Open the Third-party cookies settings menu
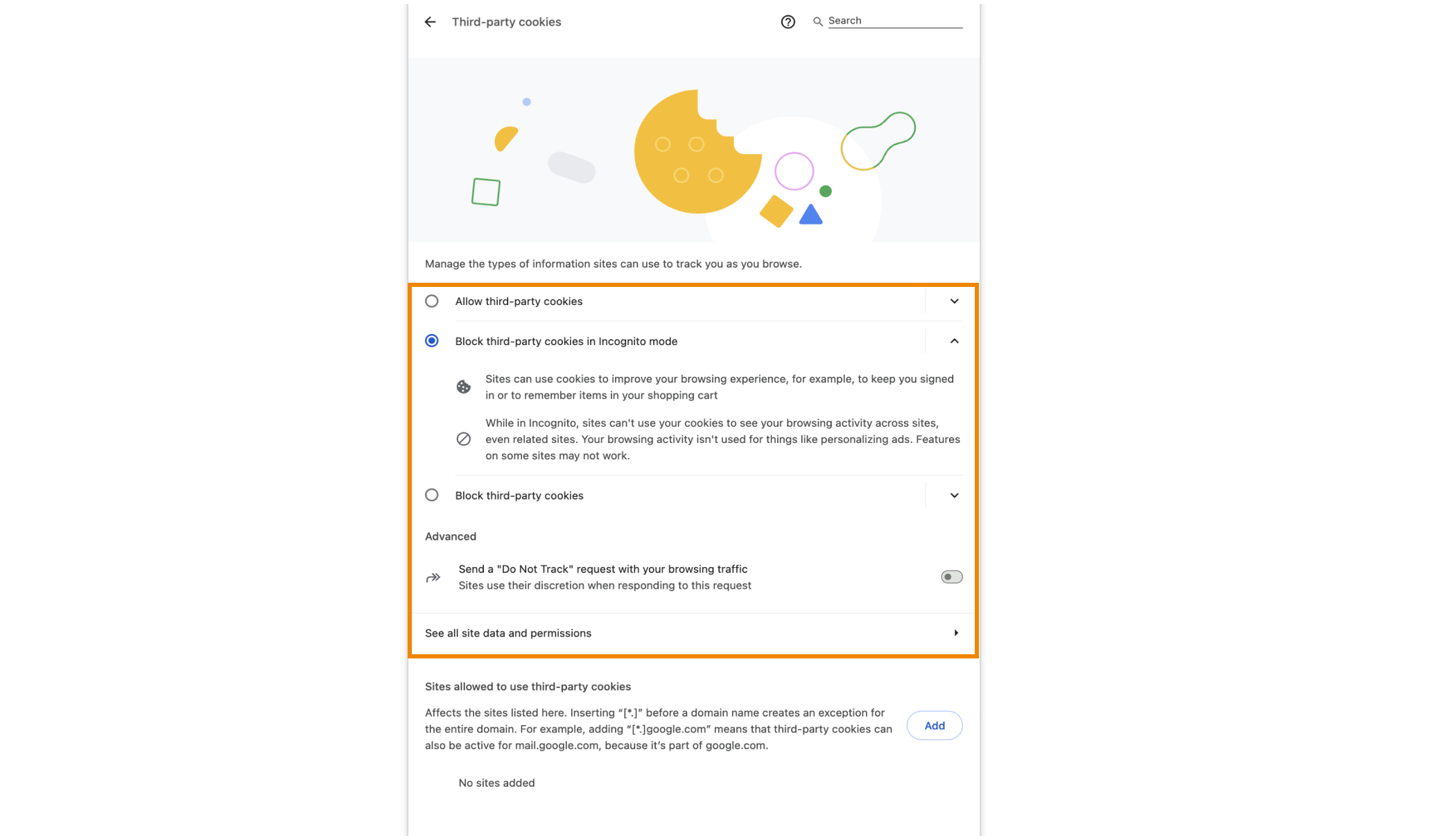 [x=503, y=19]
